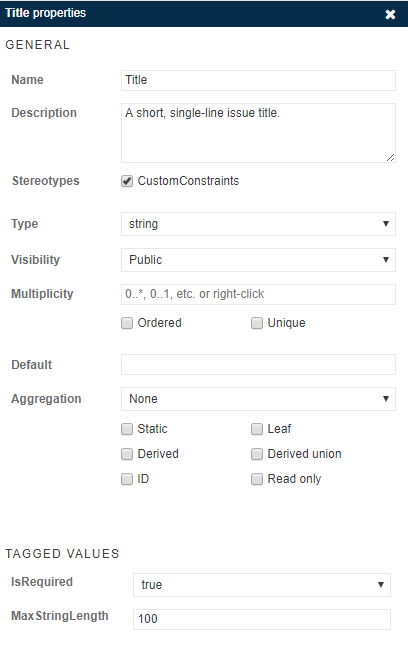
Task: Check the Derived union box
Action: 257,454
